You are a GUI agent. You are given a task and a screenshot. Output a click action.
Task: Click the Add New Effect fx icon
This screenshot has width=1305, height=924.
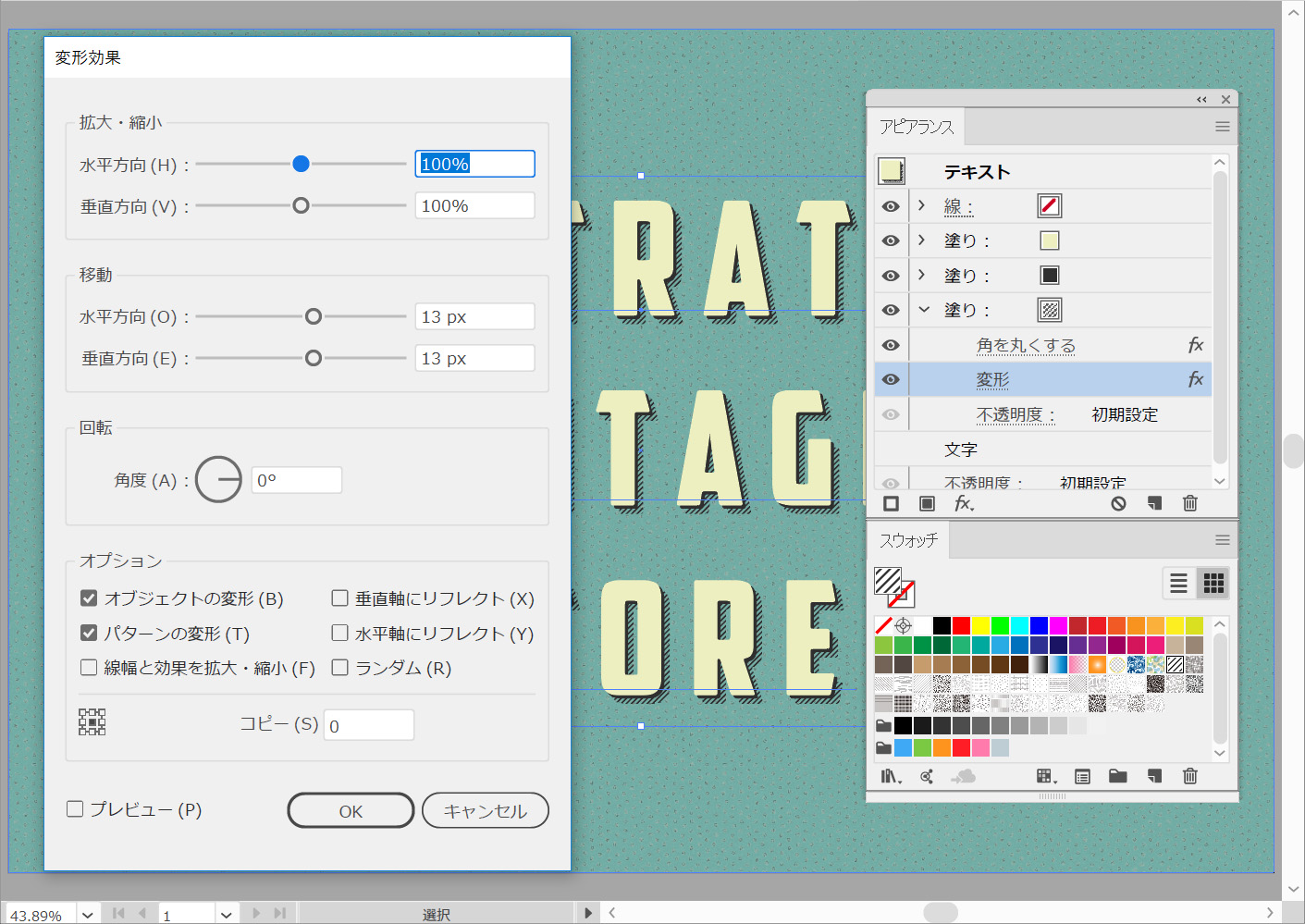point(963,503)
